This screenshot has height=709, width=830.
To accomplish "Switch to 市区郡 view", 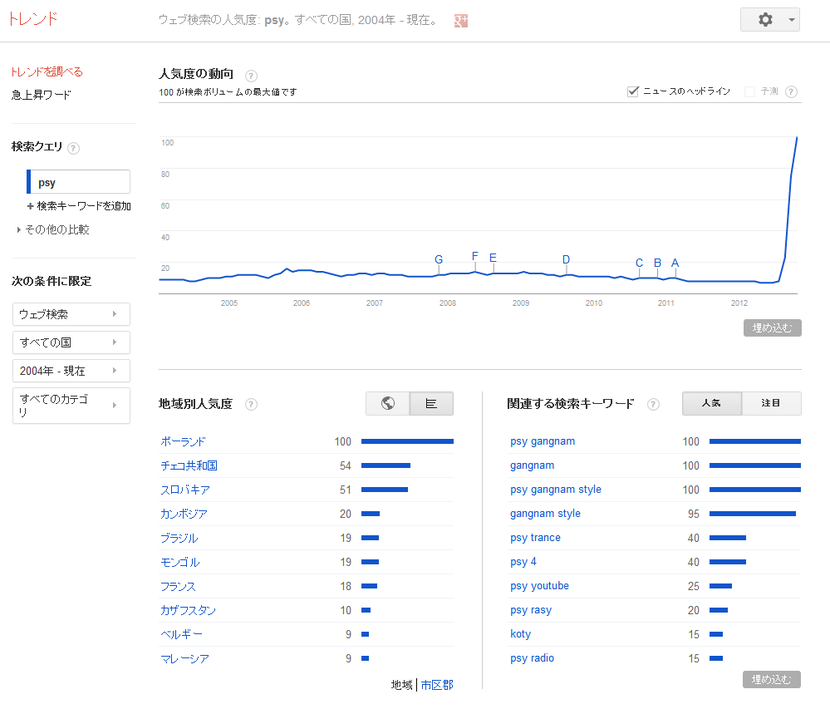I will pyautogui.click(x=437, y=685).
